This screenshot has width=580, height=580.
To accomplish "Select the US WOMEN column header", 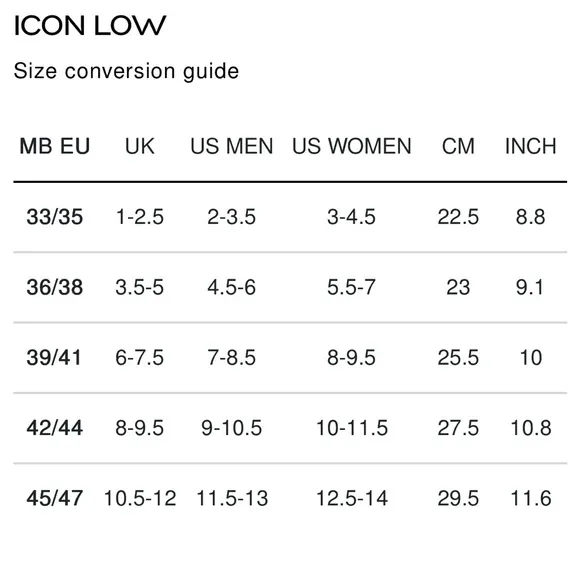I will pyautogui.click(x=352, y=146).
